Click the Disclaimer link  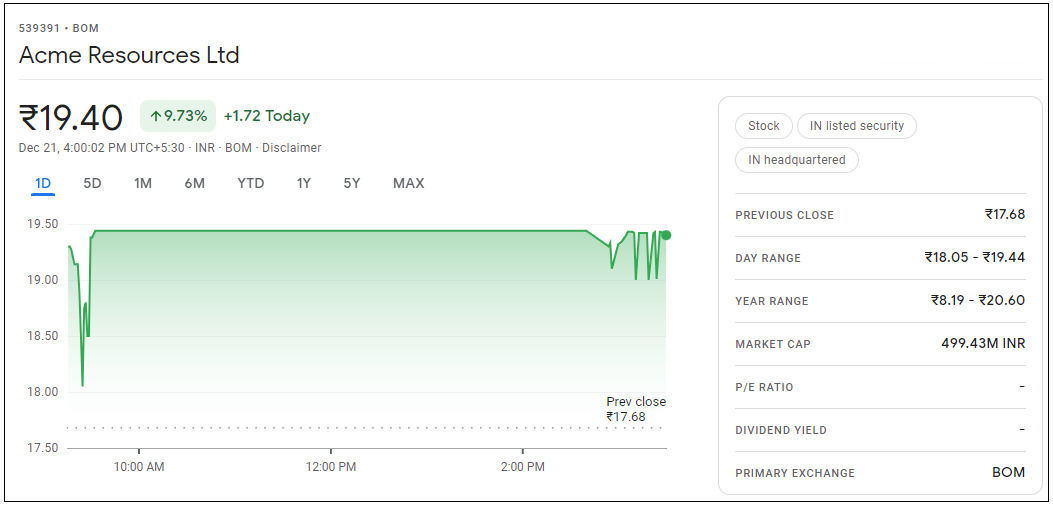[292, 148]
